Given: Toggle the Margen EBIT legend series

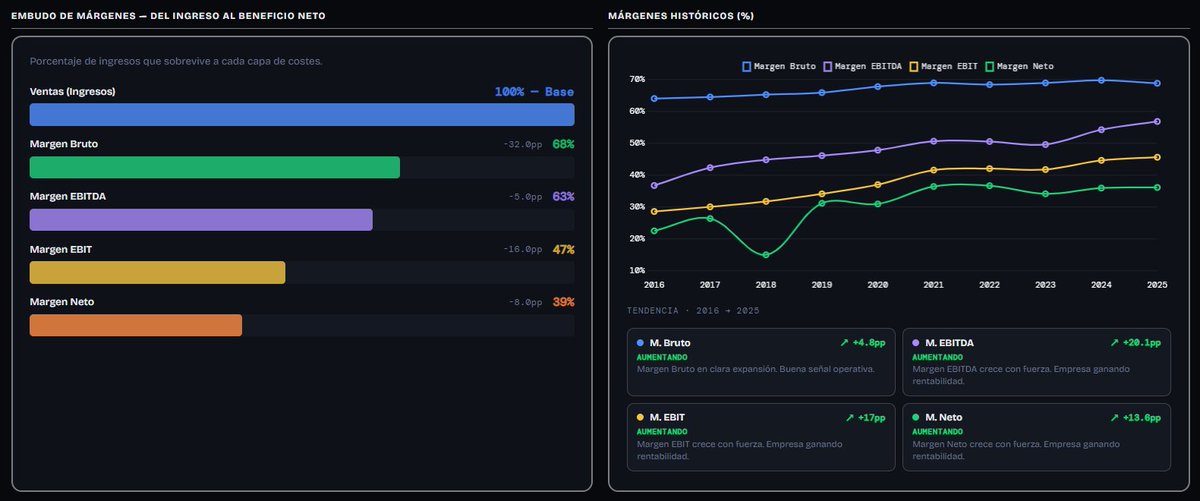Looking at the screenshot, I should (x=945, y=66).
